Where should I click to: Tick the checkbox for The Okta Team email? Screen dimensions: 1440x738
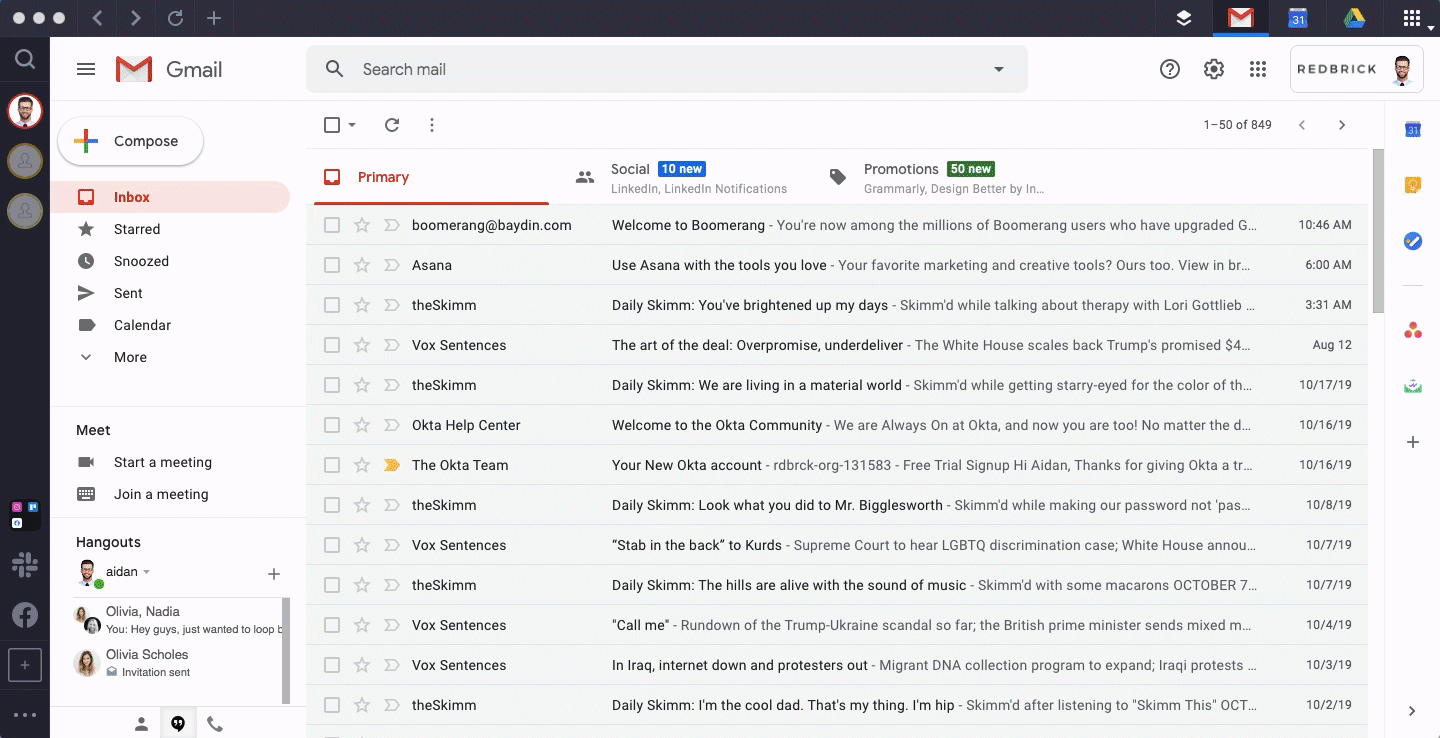[x=332, y=465]
